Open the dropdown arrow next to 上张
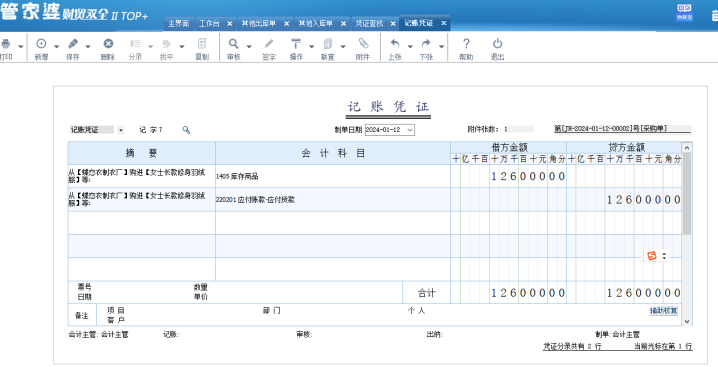Viewport: 718px width, 367px height. [x=410, y=46]
